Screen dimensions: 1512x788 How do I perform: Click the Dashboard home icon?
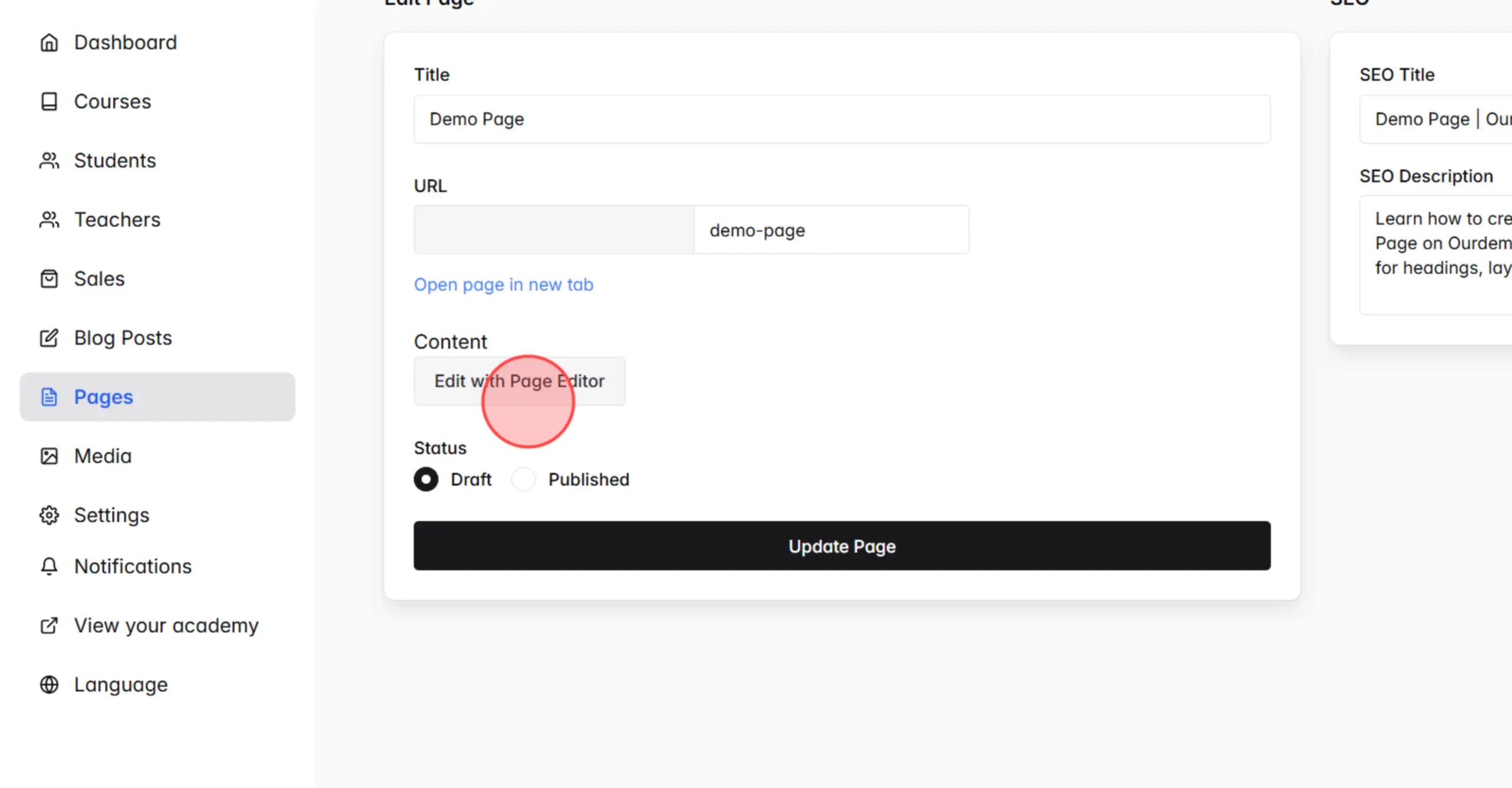pos(49,43)
